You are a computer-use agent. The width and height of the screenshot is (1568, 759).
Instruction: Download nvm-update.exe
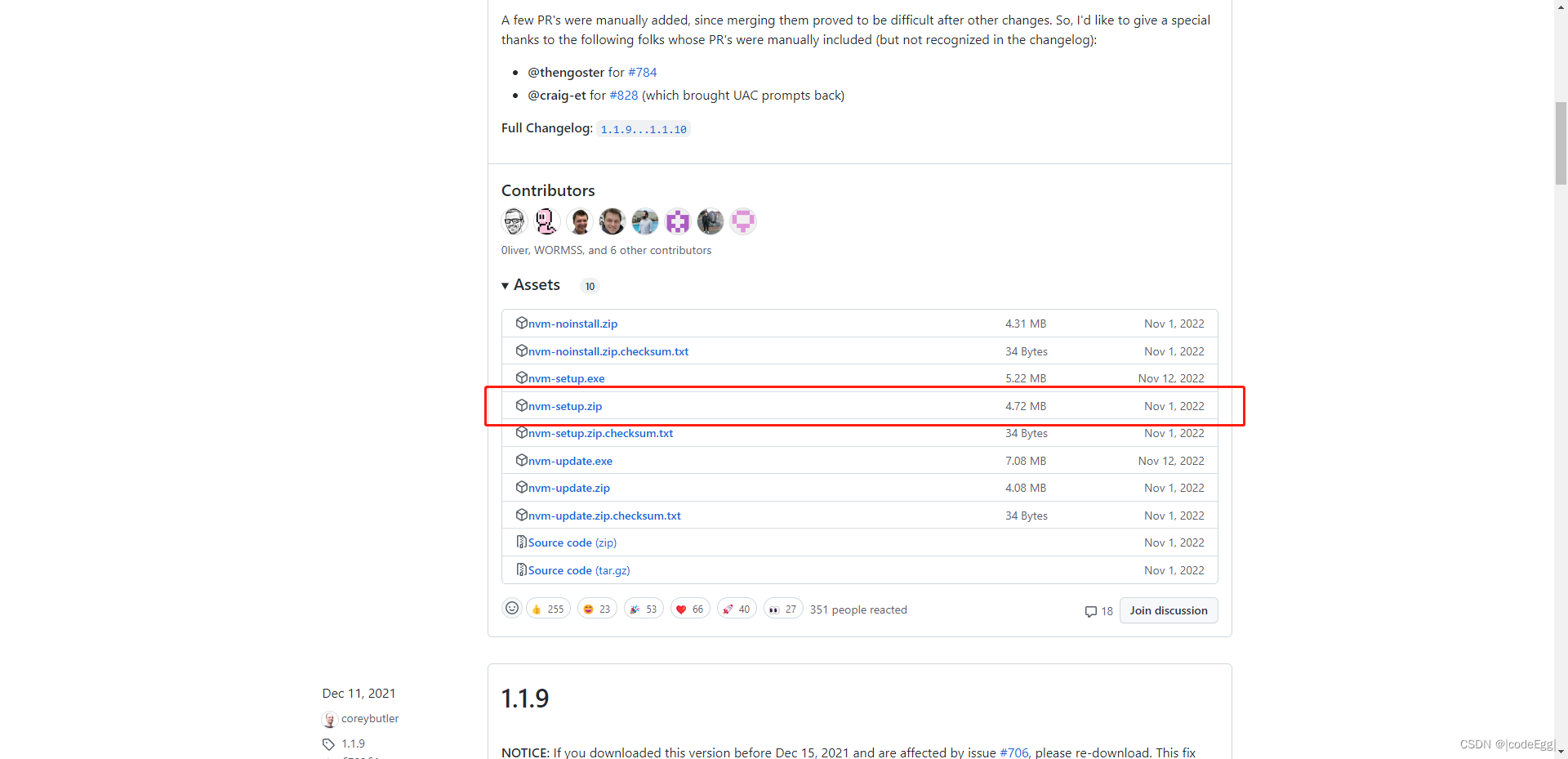click(570, 461)
